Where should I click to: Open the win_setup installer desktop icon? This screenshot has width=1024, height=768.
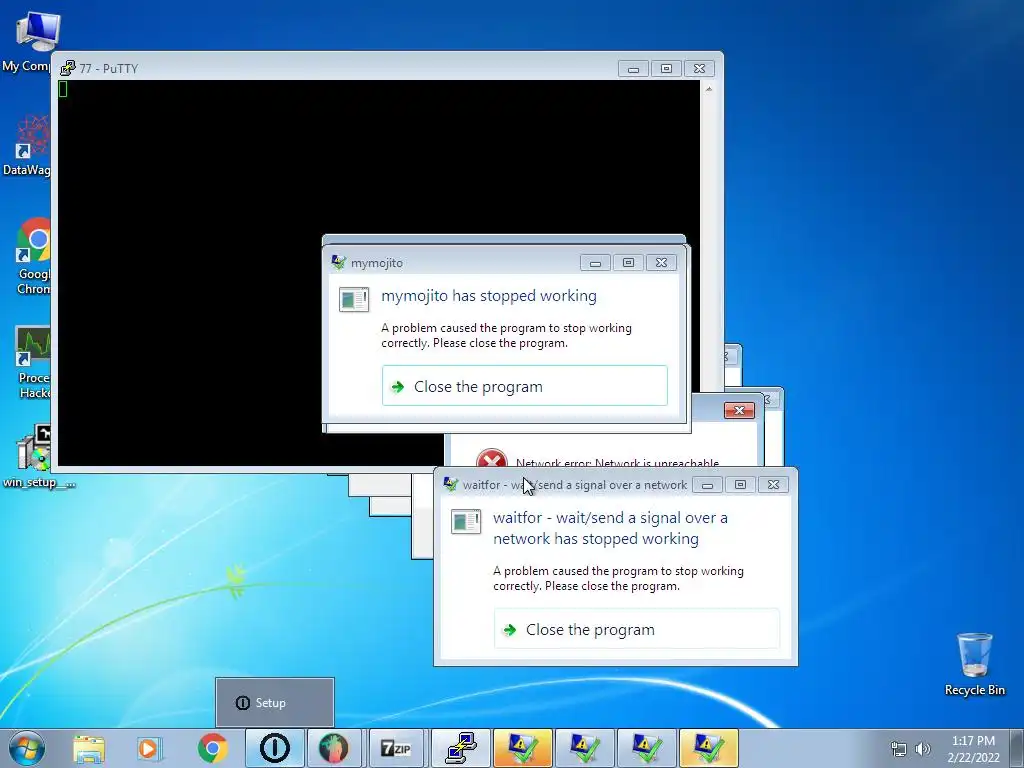click(x=36, y=457)
